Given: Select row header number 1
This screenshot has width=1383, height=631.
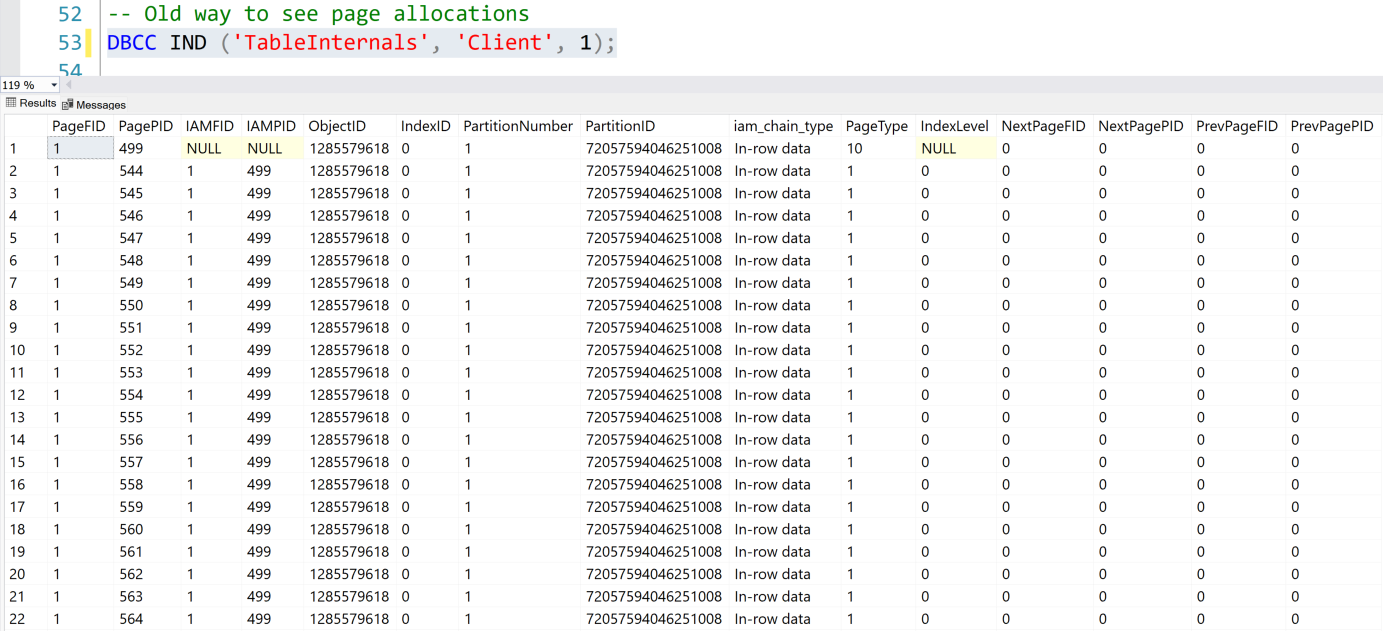Looking at the screenshot, I should point(24,148).
